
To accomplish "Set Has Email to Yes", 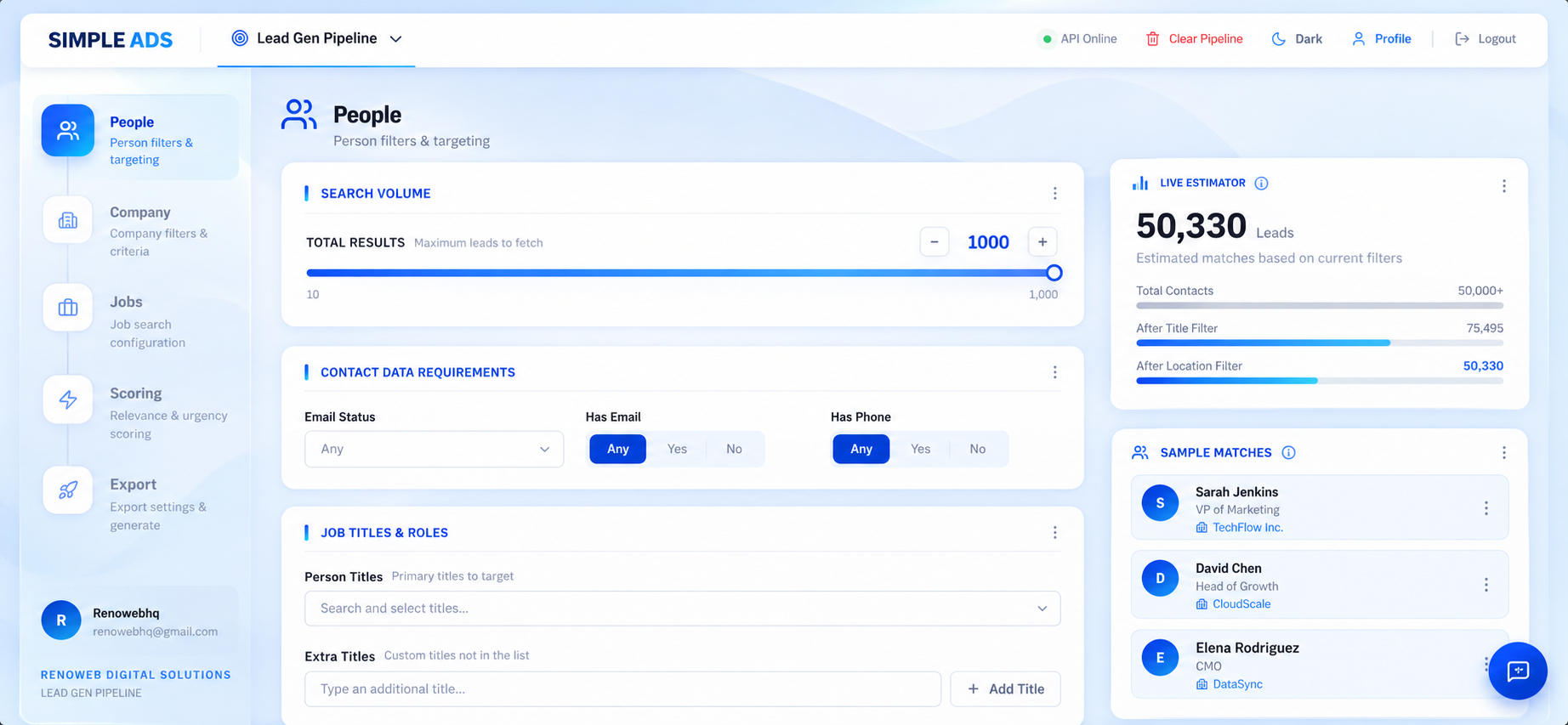I will [677, 449].
